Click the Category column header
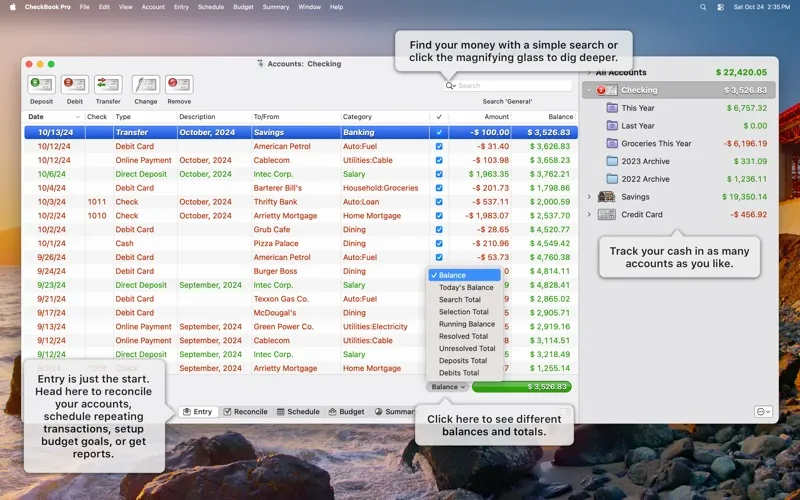Image resolution: width=800 pixels, height=500 pixels. point(384,117)
